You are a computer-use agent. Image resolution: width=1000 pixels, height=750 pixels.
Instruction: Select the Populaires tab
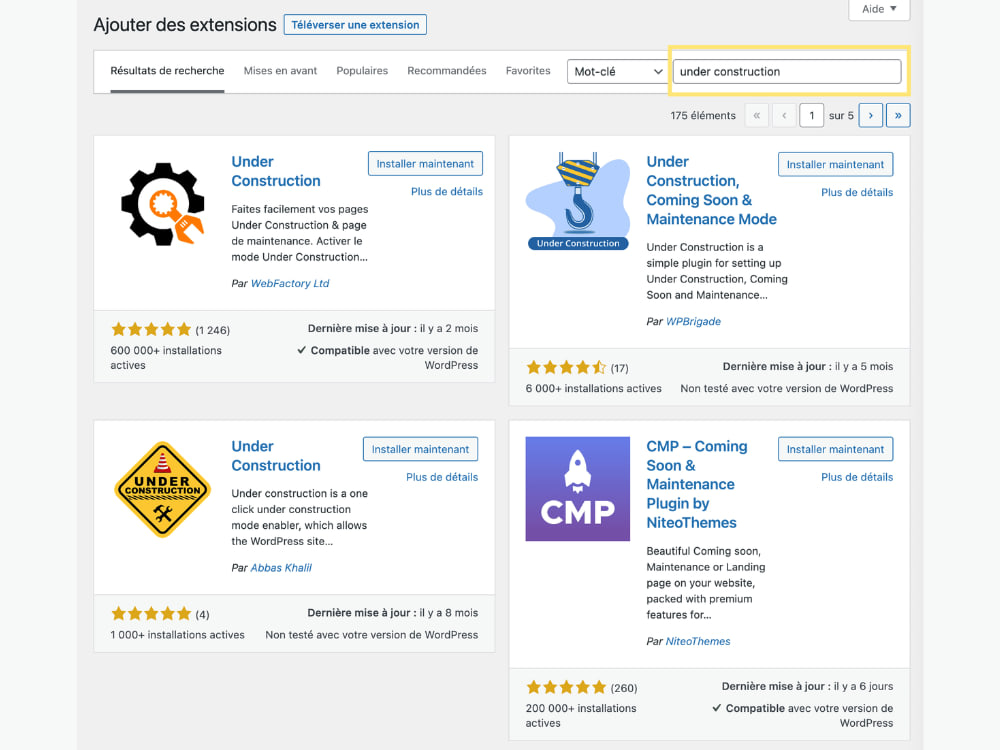tap(362, 71)
